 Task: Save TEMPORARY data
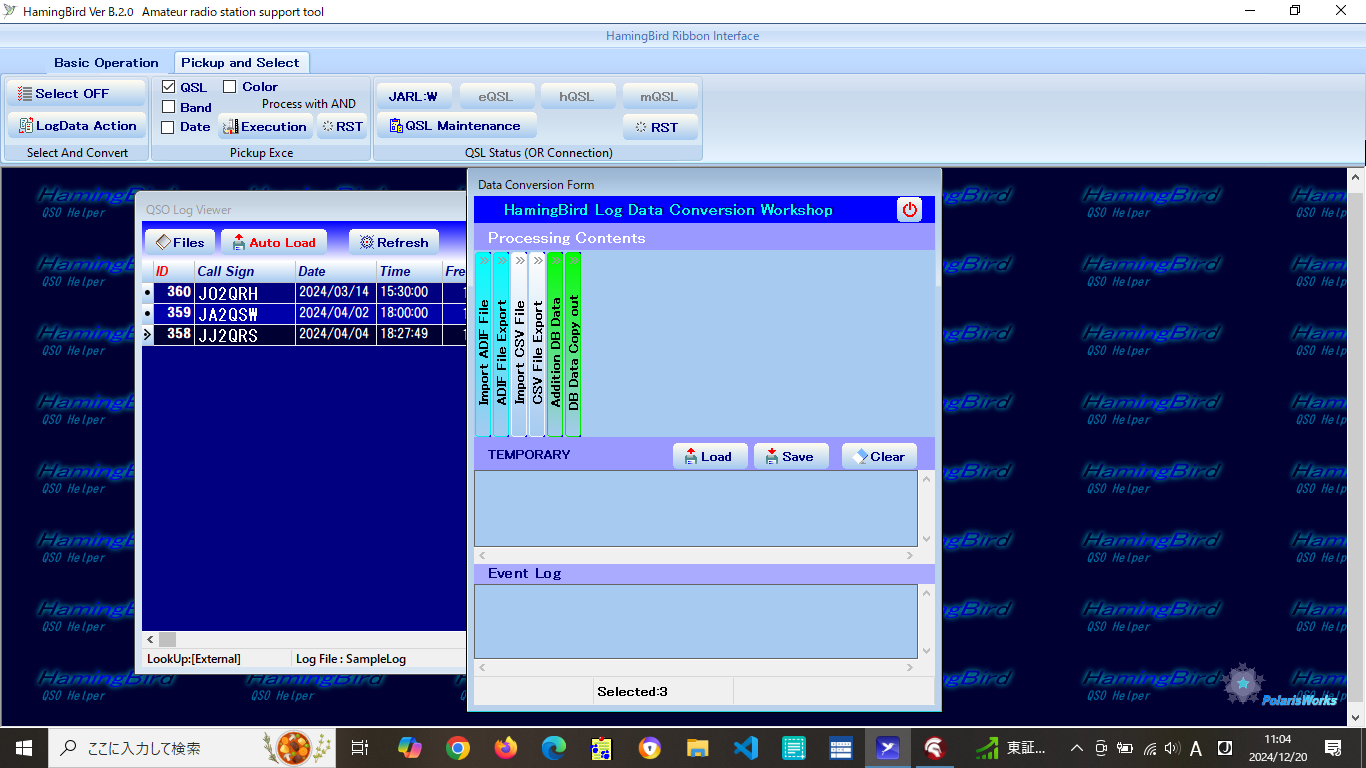tap(791, 456)
